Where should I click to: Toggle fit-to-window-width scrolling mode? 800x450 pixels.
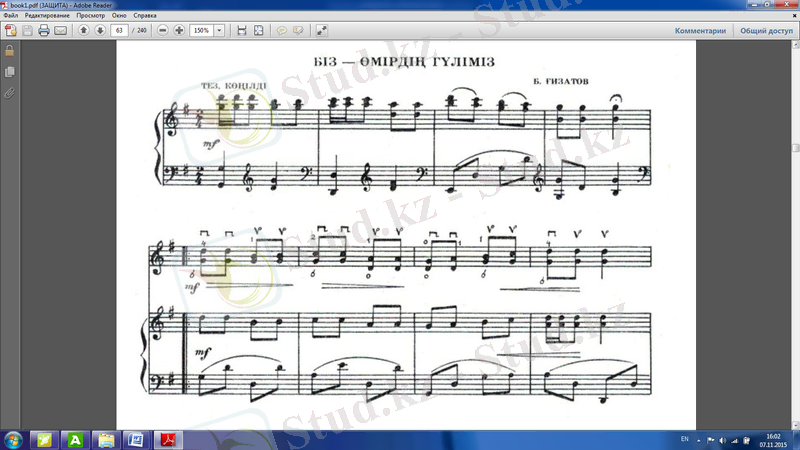tap(241, 31)
